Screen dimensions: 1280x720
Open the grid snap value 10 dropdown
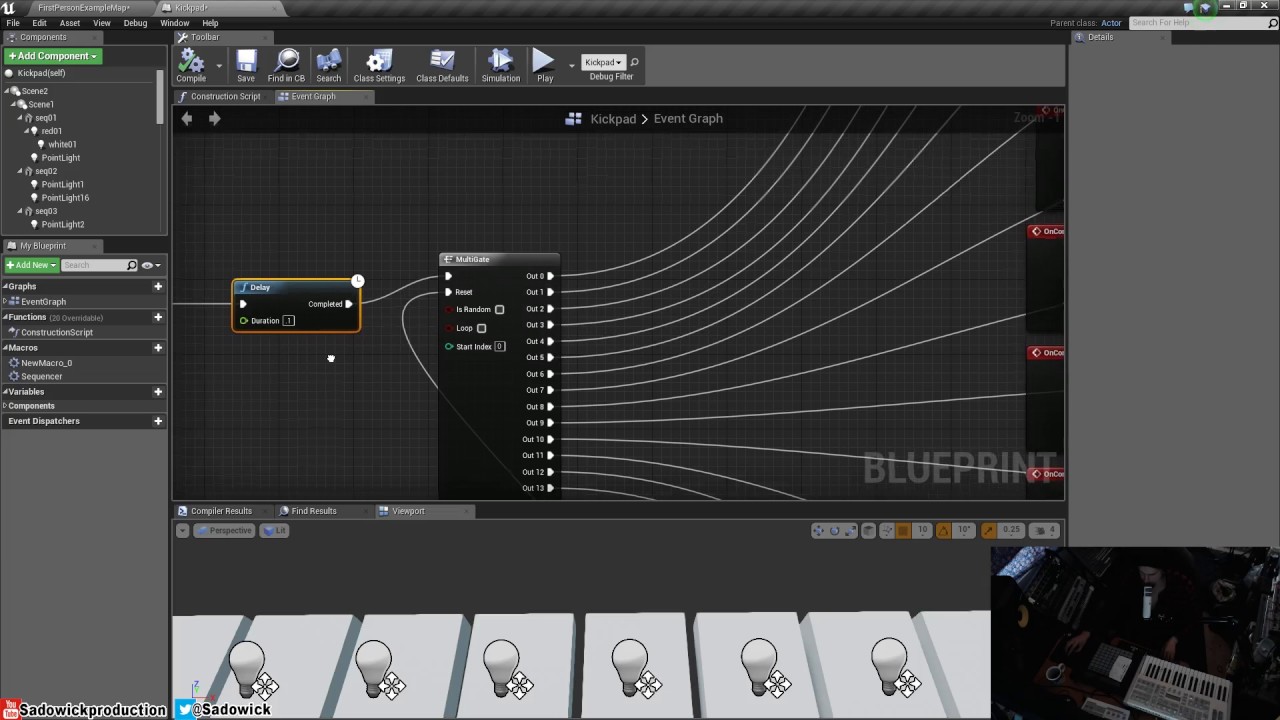point(922,530)
